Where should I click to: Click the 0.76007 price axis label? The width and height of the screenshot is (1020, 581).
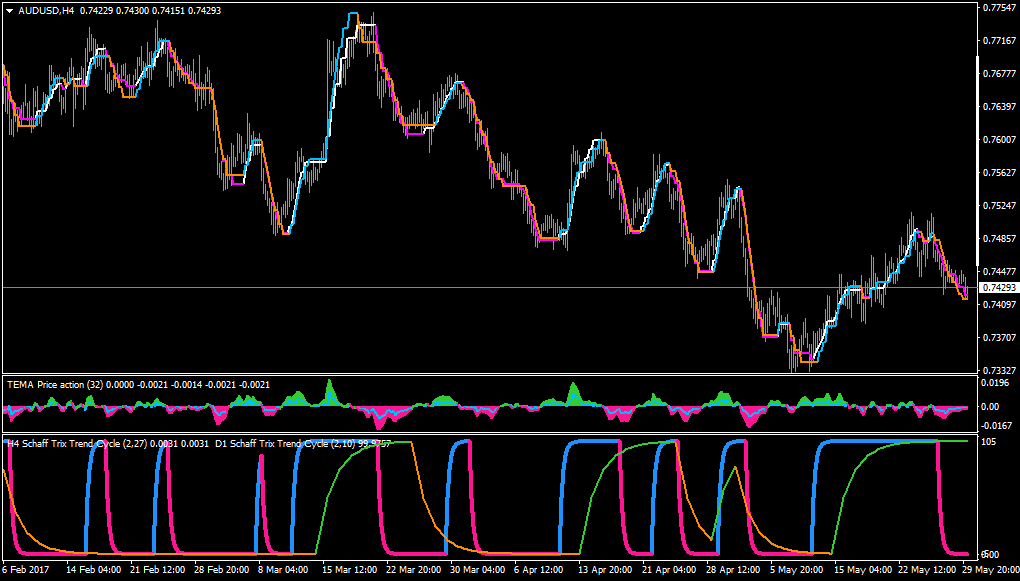[999, 139]
